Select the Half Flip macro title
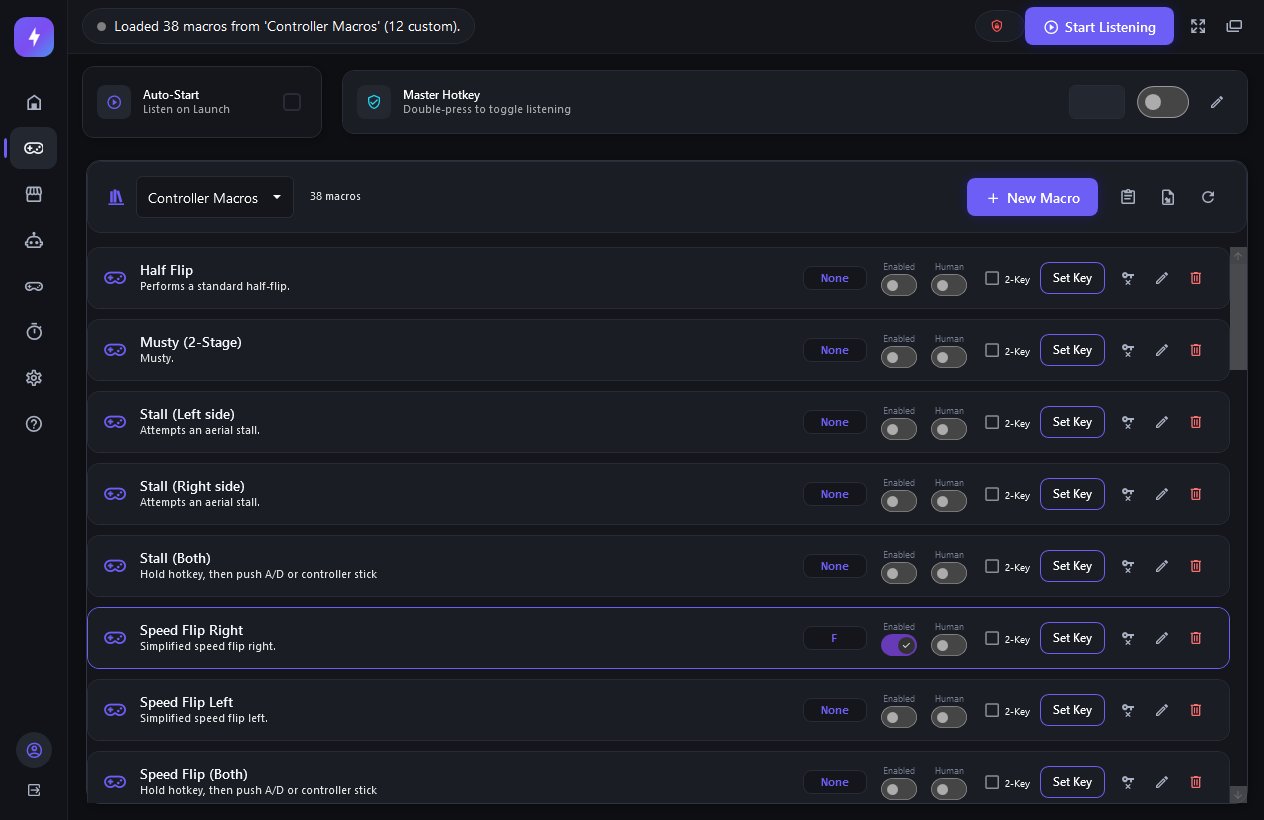 point(166,270)
